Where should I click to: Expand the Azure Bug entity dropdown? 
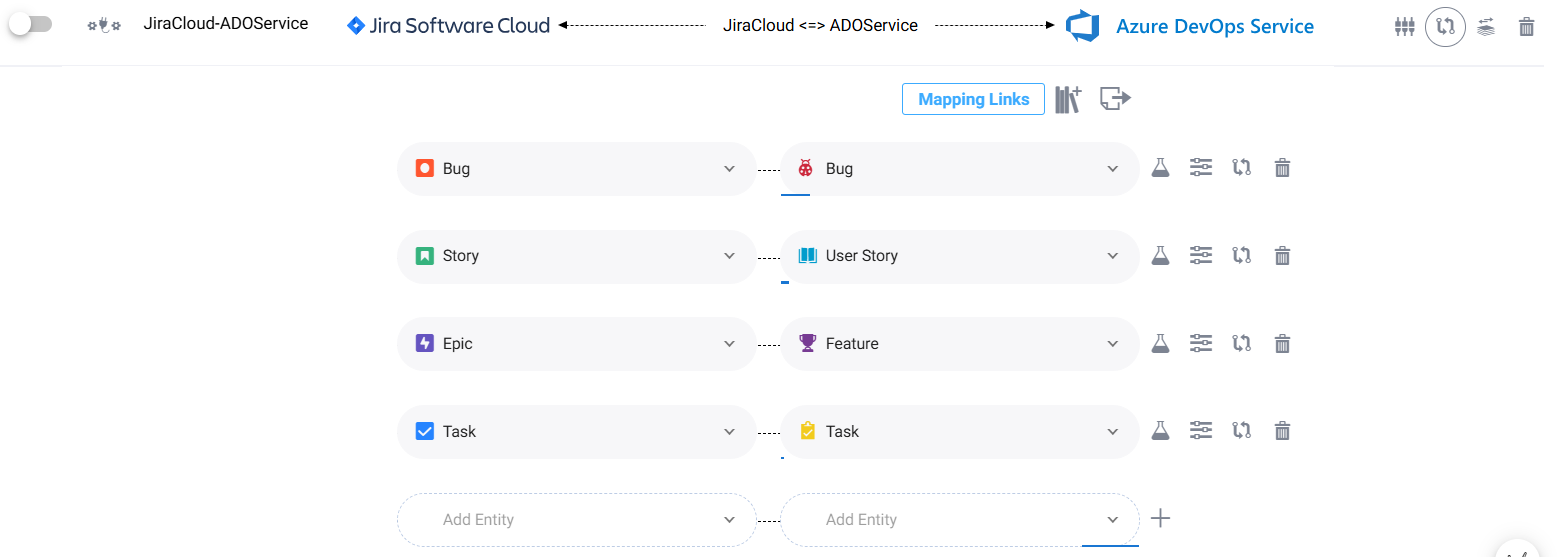(x=960, y=168)
